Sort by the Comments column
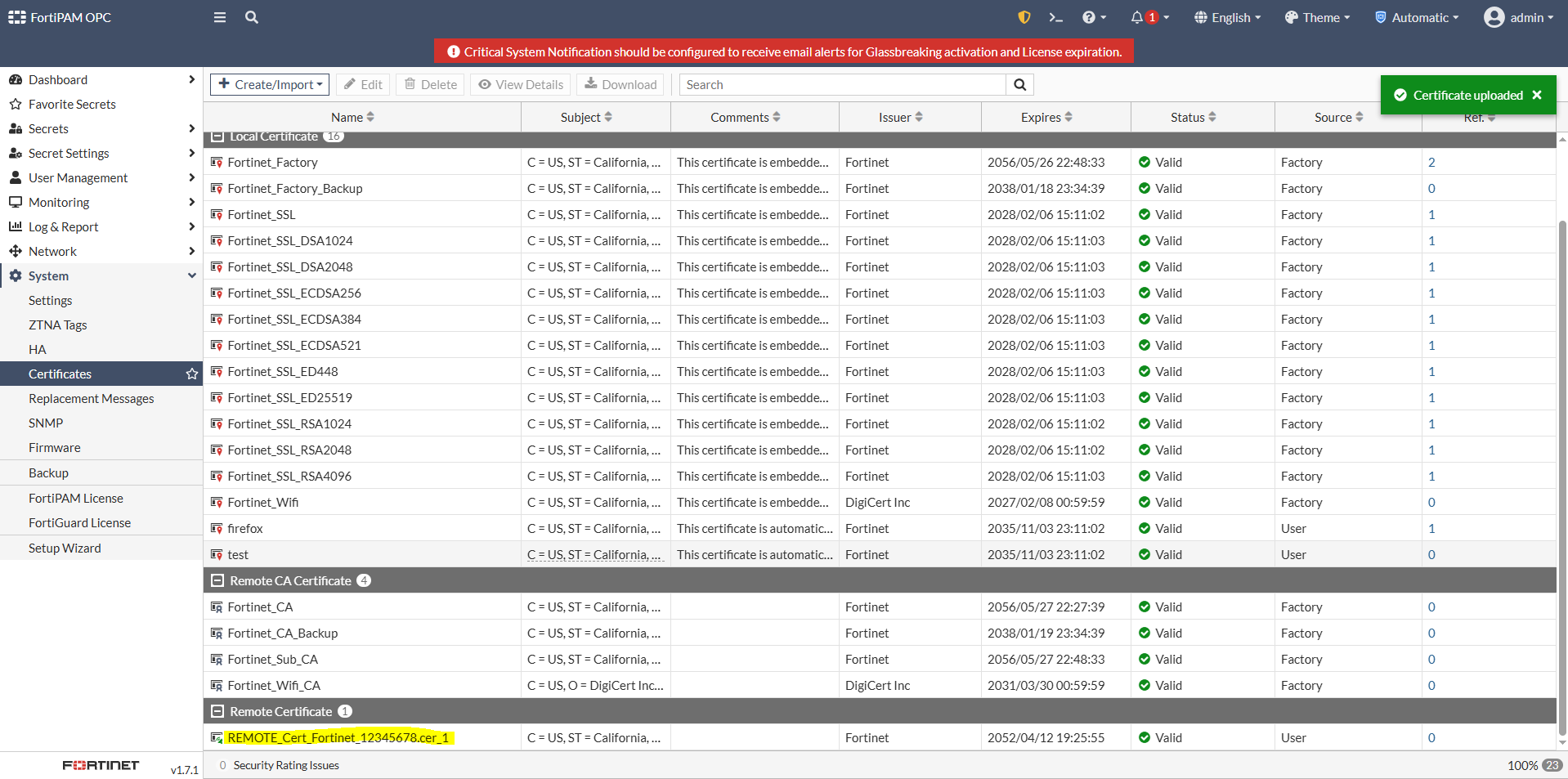 (x=746, y=117)
